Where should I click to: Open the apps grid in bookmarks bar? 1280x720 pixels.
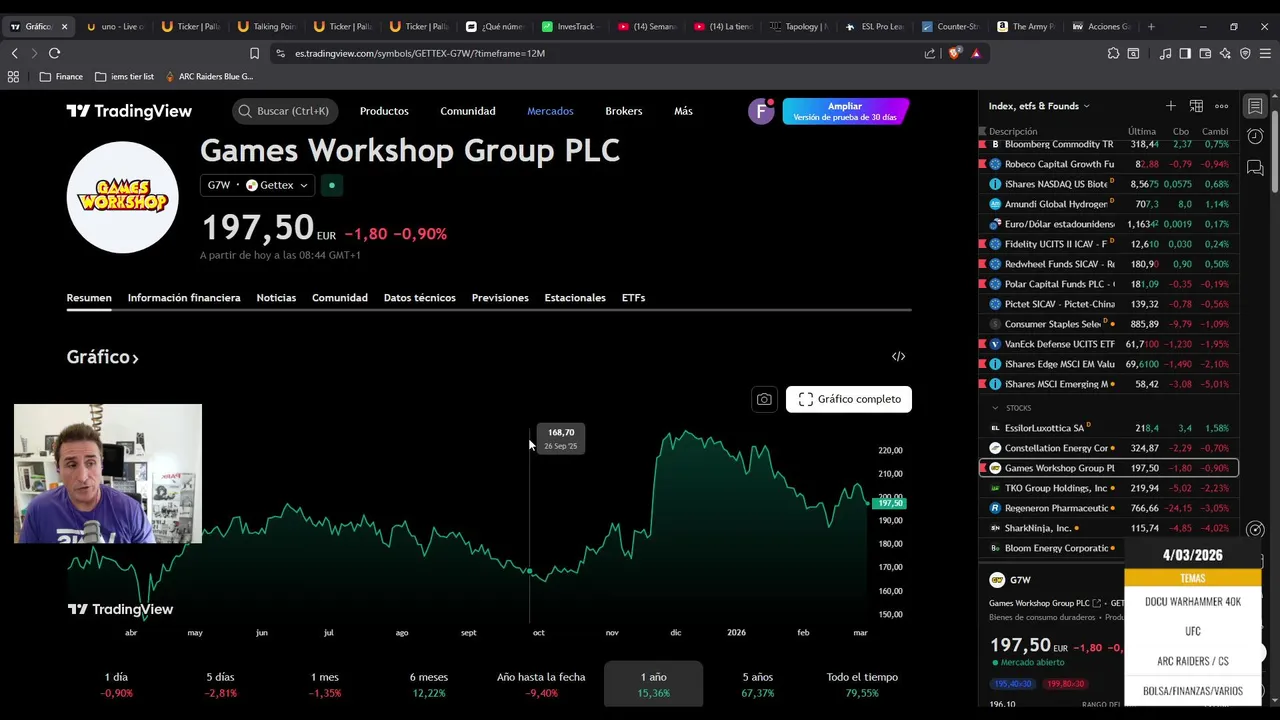(13, 76)
